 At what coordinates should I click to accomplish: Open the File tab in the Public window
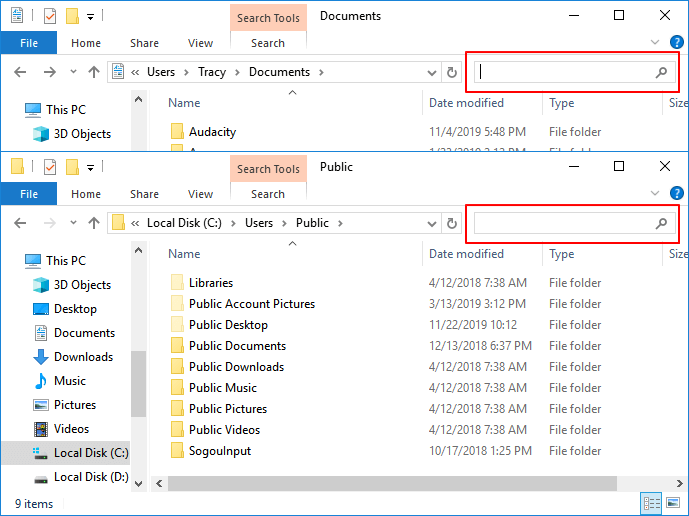tap(29, 194)
